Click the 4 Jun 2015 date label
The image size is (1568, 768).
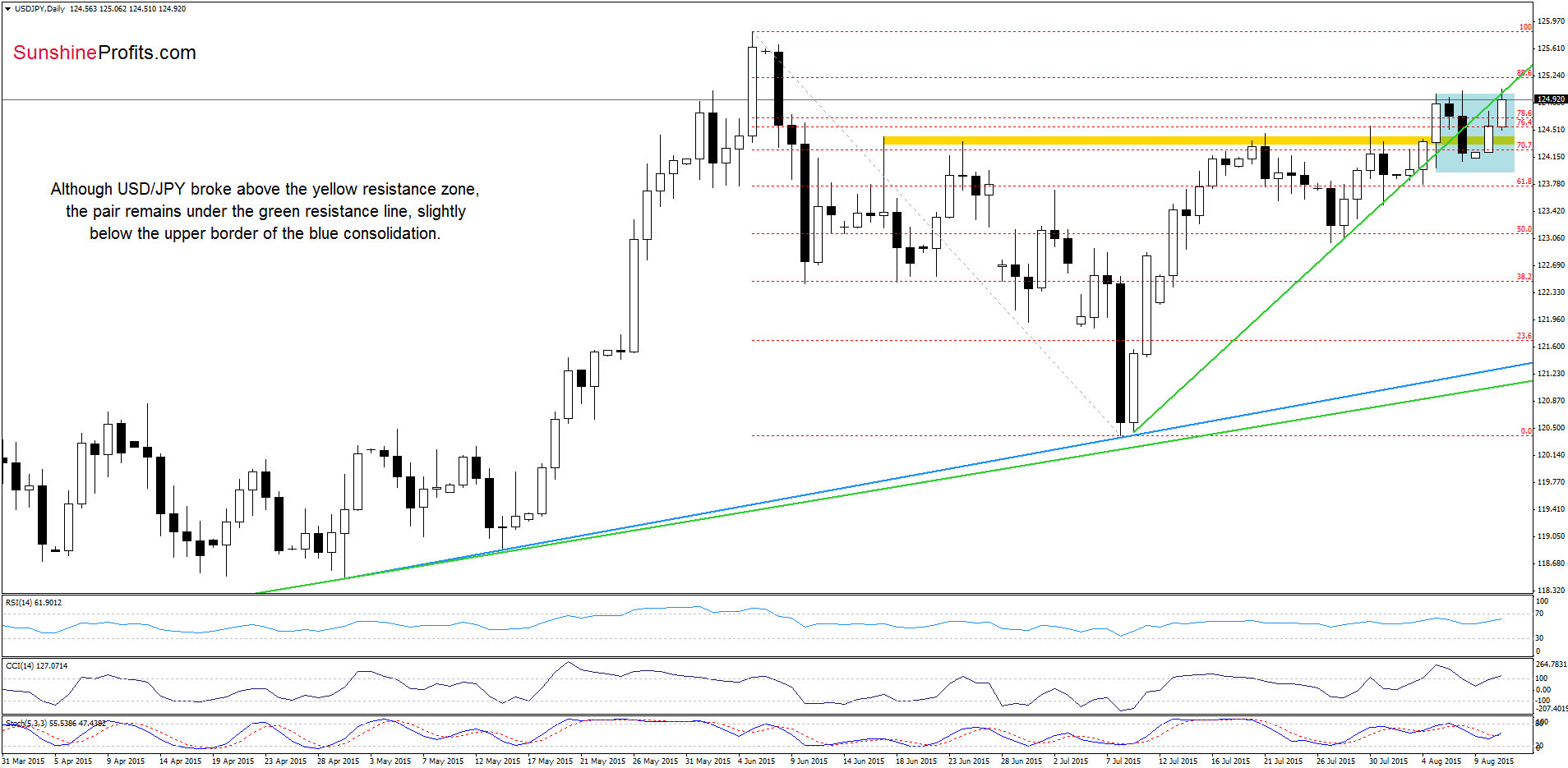click(x=757, y=761)
